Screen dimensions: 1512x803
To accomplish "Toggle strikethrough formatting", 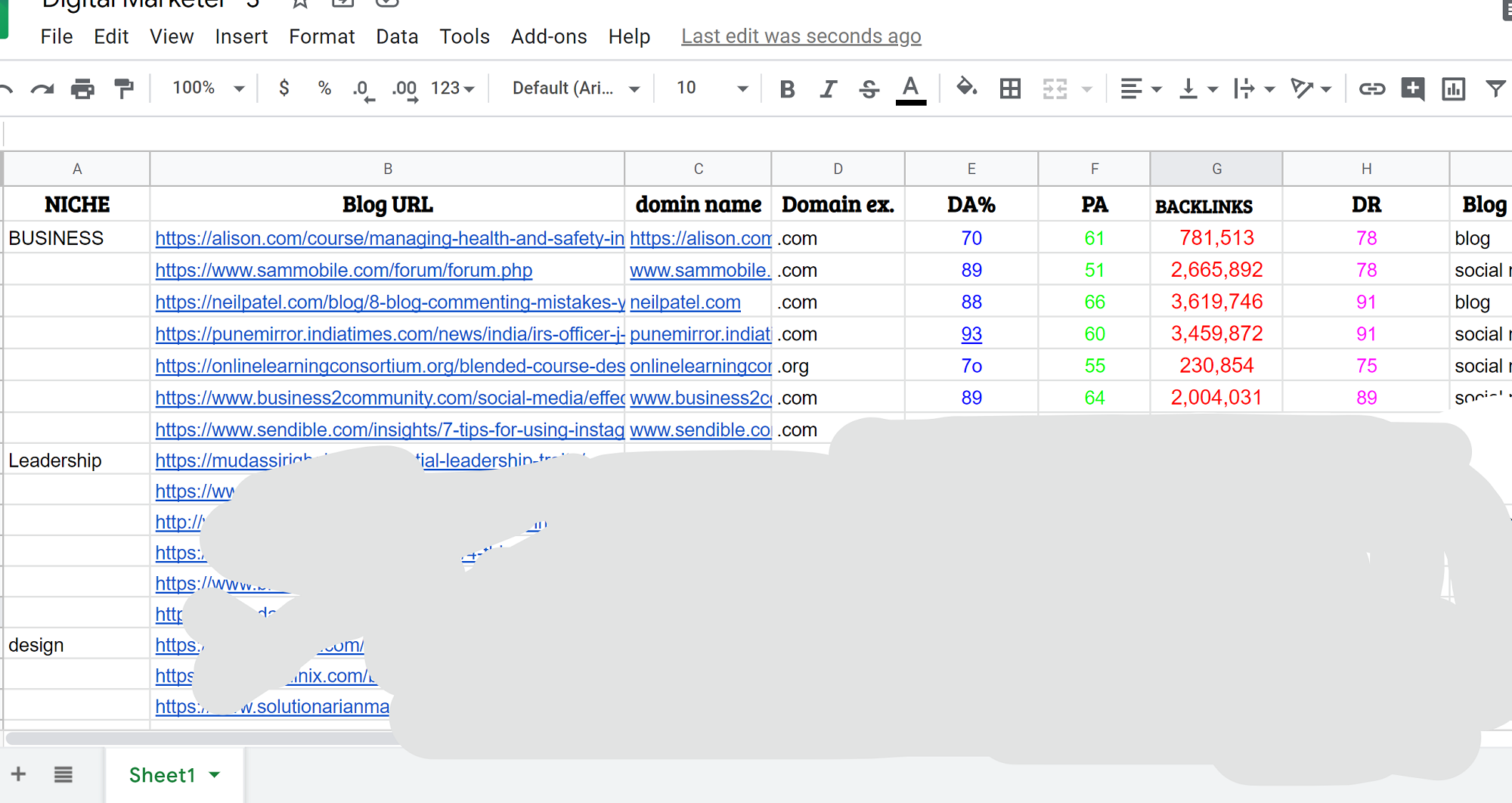I will point(869,88).
